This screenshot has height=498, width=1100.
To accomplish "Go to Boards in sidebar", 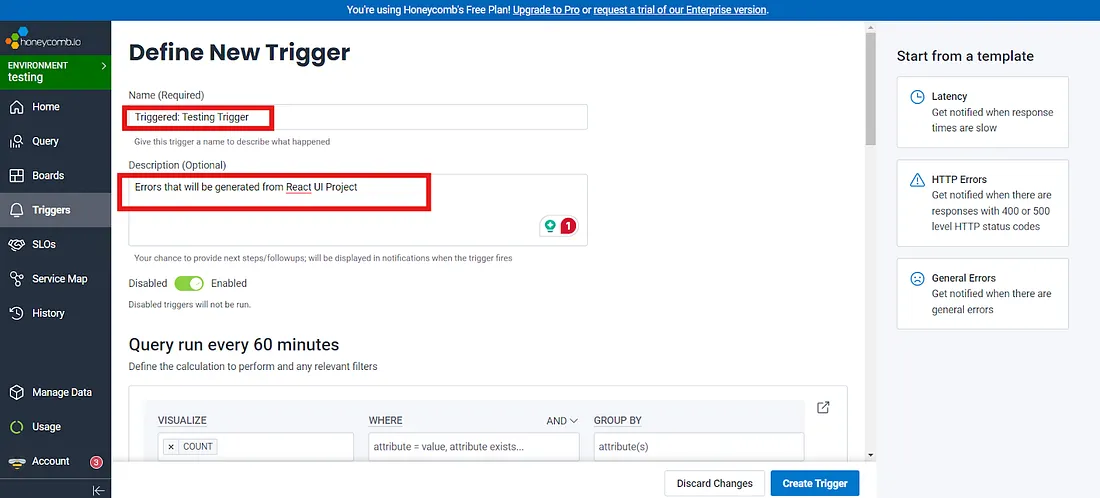I will coord(47,175).
